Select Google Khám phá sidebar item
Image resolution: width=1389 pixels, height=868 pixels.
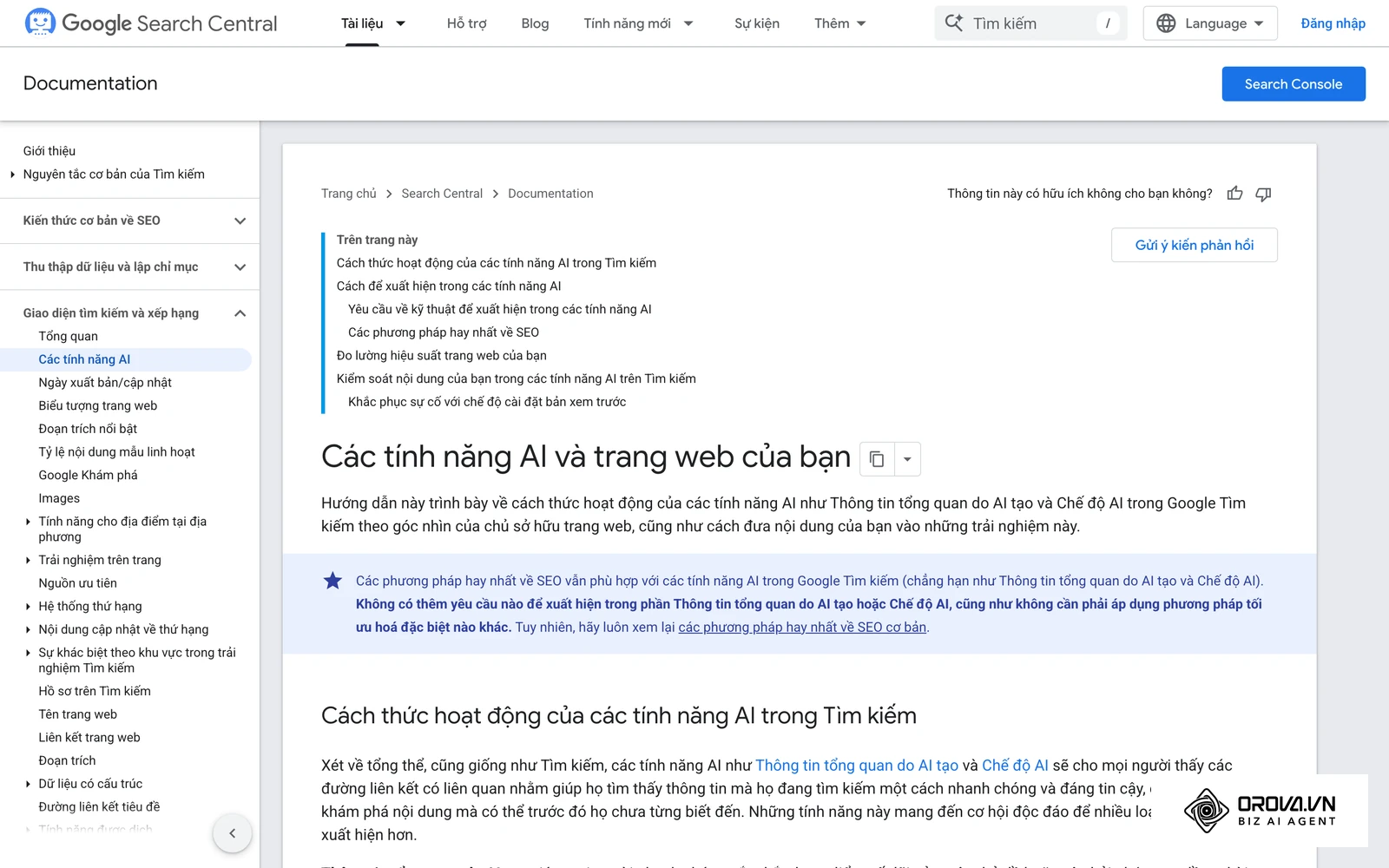click(x=88, y=475)
